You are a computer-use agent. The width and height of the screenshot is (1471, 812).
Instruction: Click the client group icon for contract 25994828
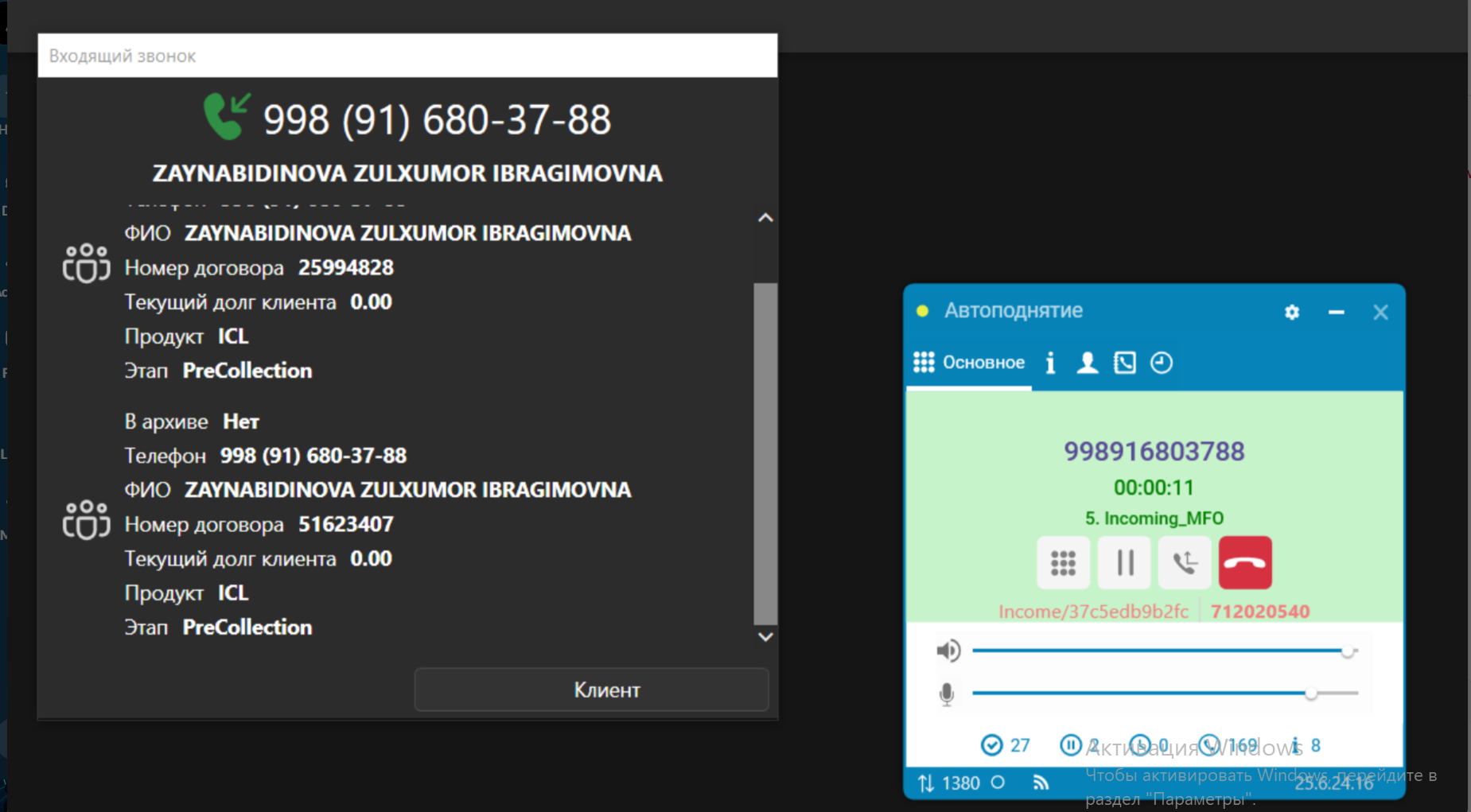[86, 263]
